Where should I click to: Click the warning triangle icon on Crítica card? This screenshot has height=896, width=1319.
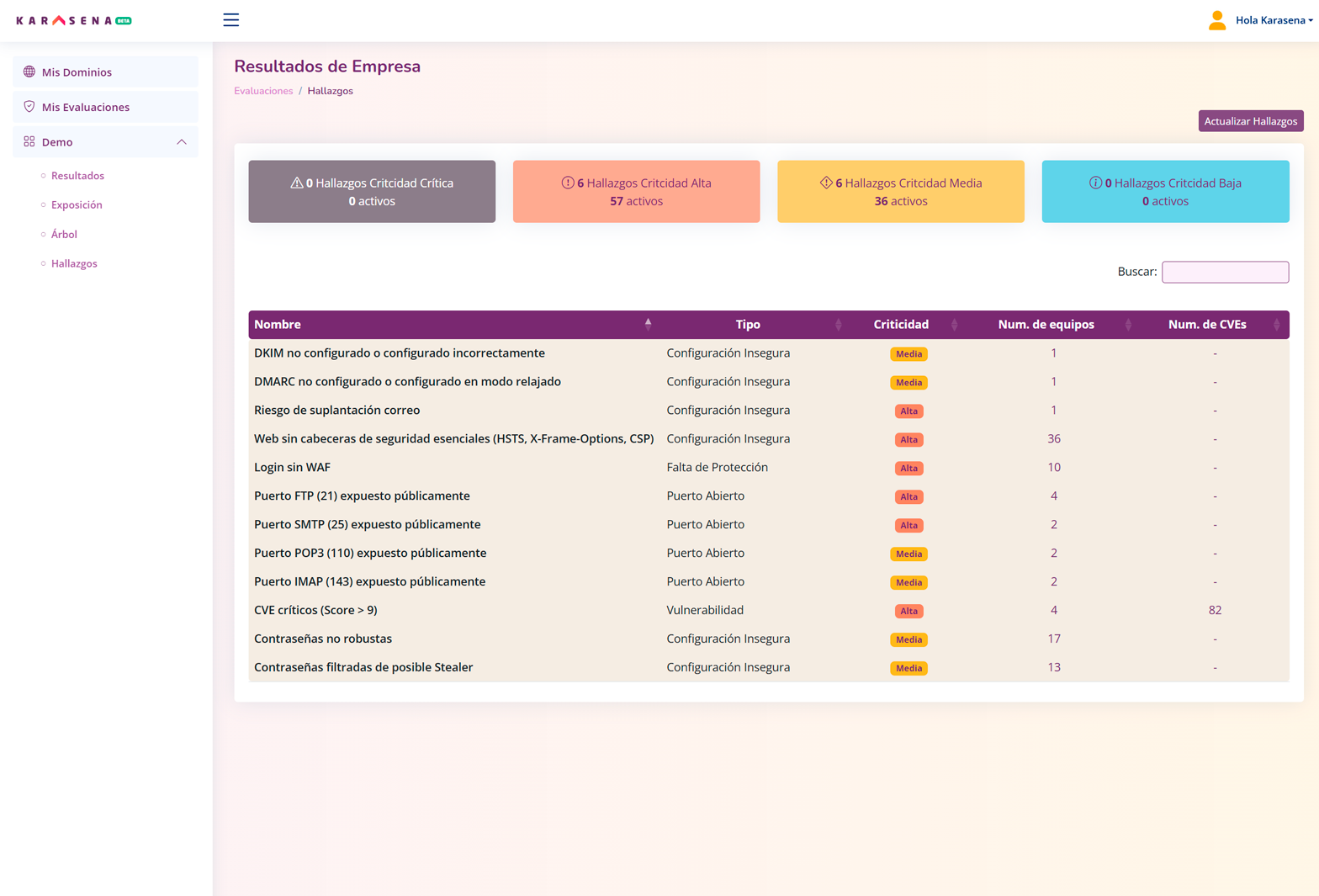coord(296,183)
